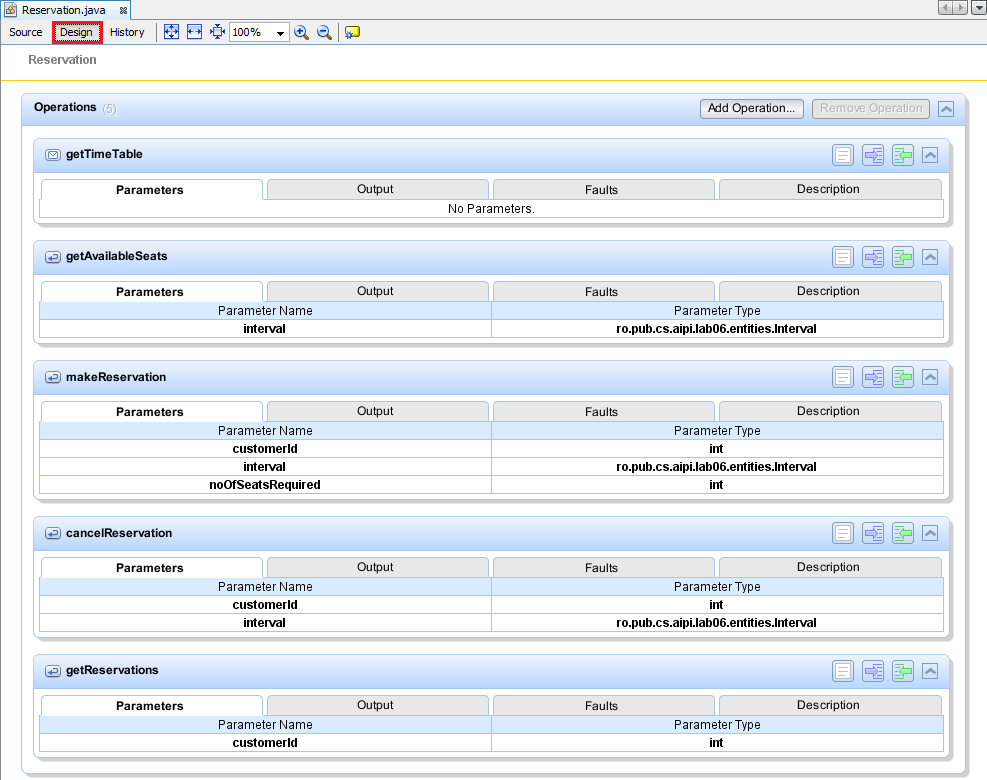The width and height of the screenshot is (987, 780).
Task: Open the Faults tab of getReservations
Action: [x=604, y=706]
